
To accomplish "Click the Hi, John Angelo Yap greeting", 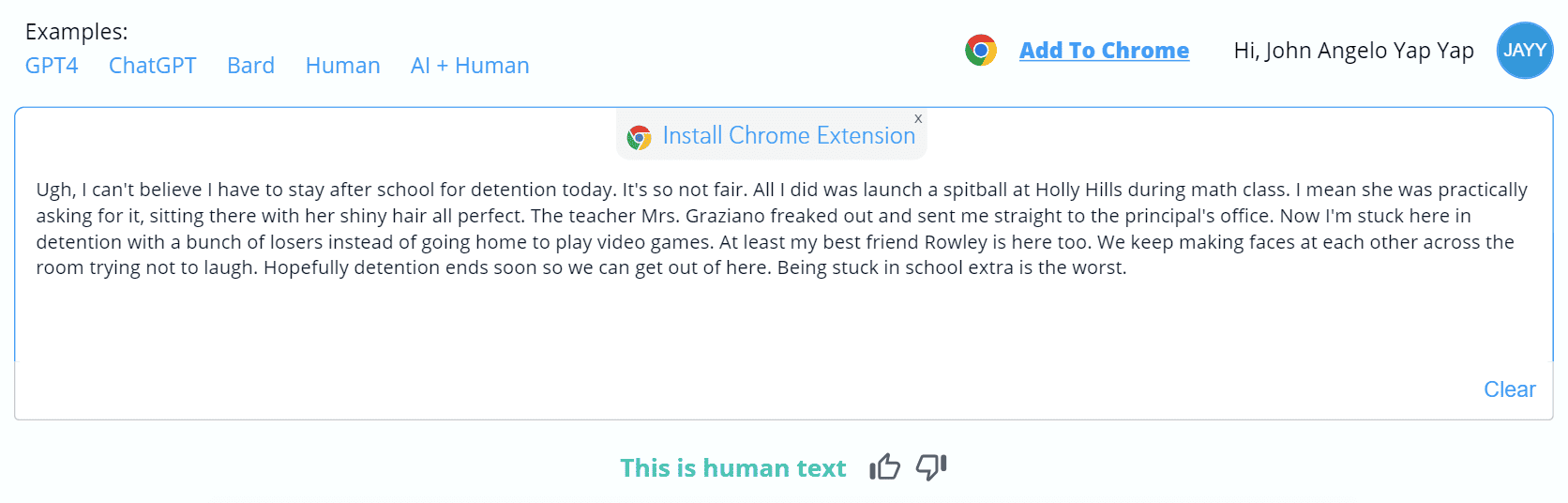I will pos(1353,51).
